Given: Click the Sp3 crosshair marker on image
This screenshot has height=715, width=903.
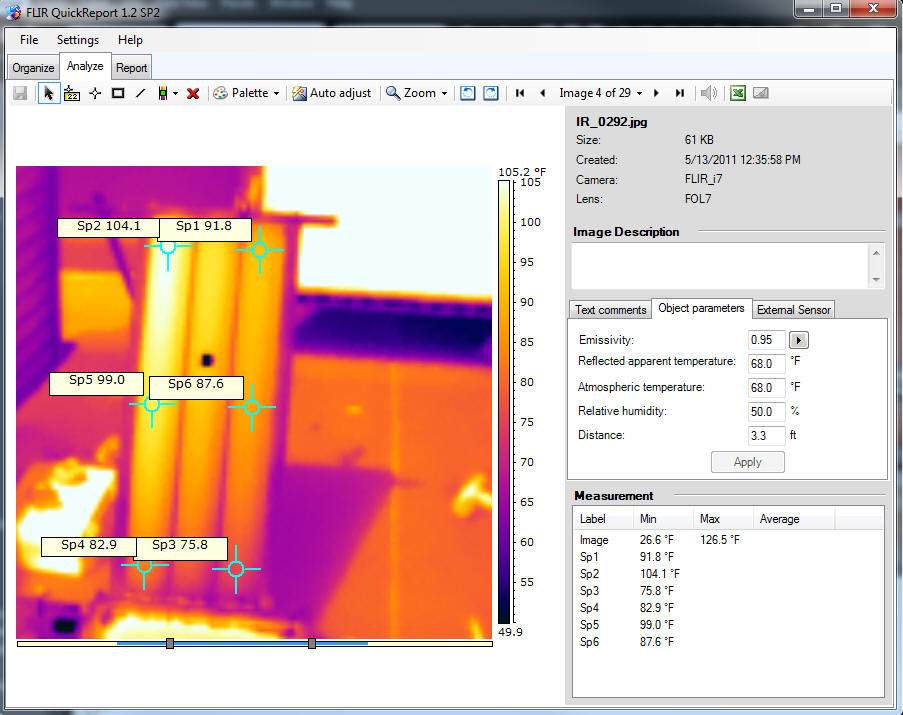Looking at the screenshot, I should (x=236, y=569).
